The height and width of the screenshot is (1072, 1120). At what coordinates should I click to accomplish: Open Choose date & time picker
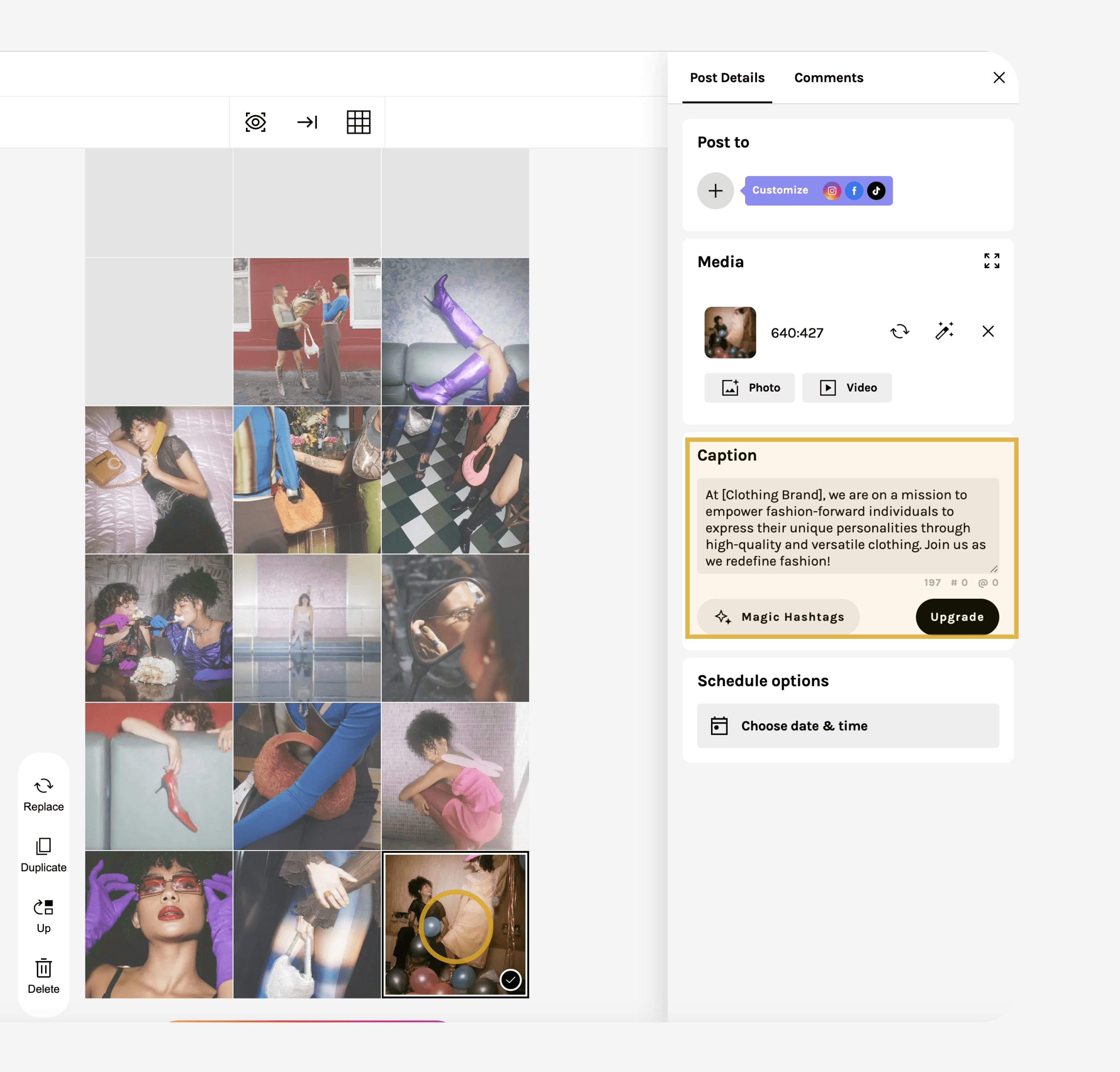pos(848,726)
